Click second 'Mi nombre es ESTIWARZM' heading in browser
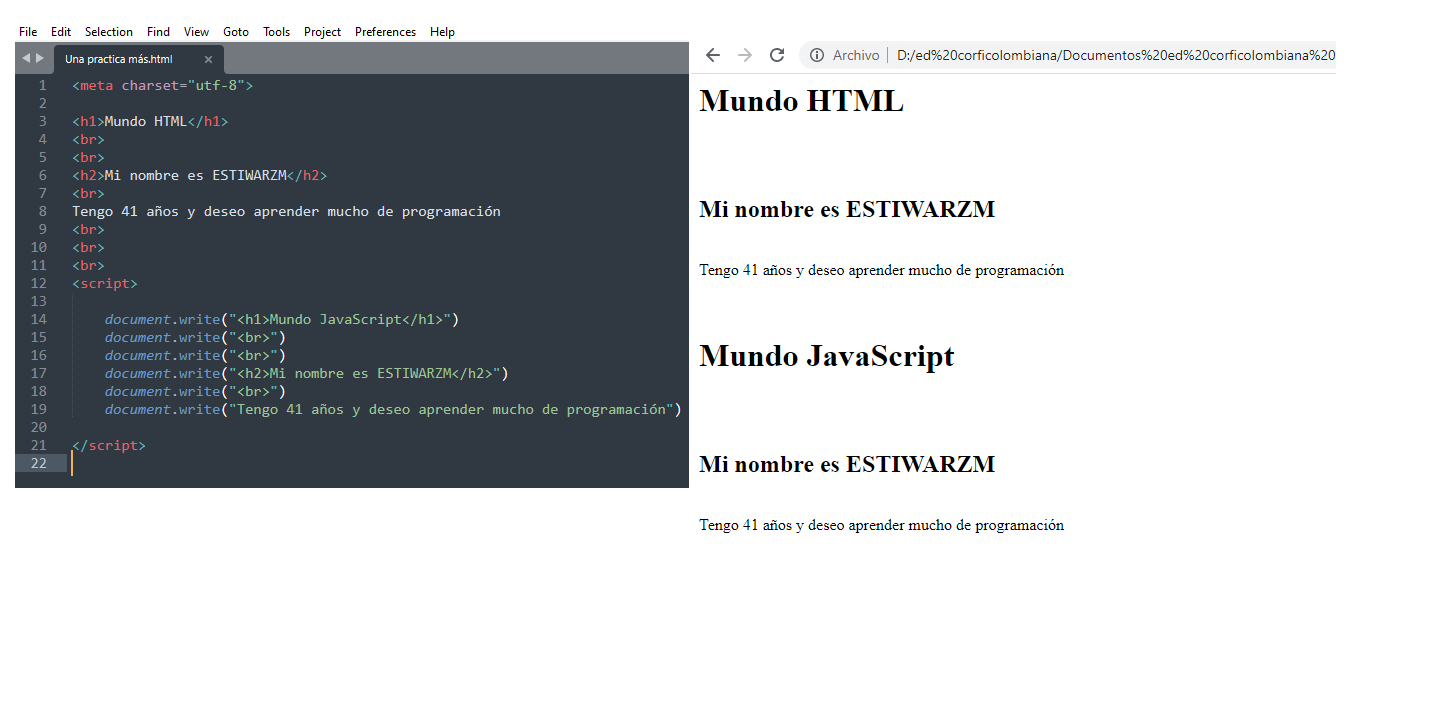 [x=847, y=464]
